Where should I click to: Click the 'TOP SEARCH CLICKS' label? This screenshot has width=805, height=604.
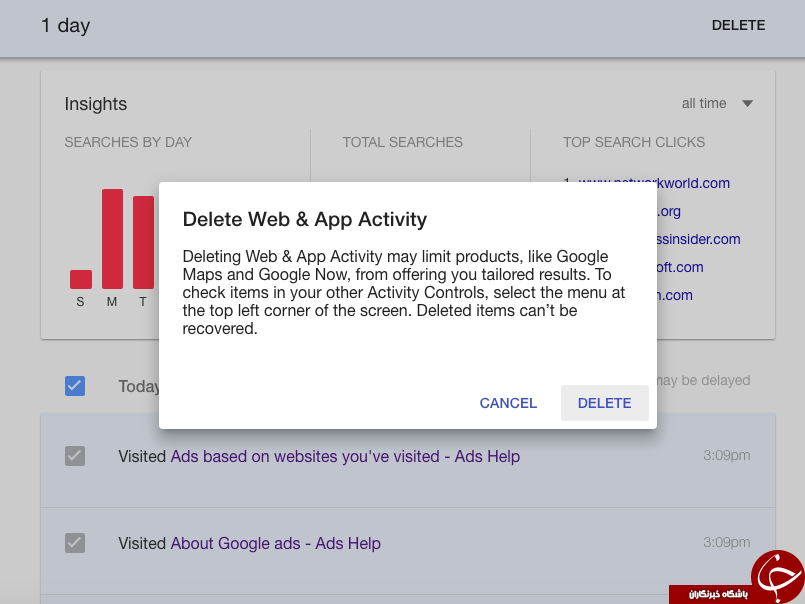point(634,142)
